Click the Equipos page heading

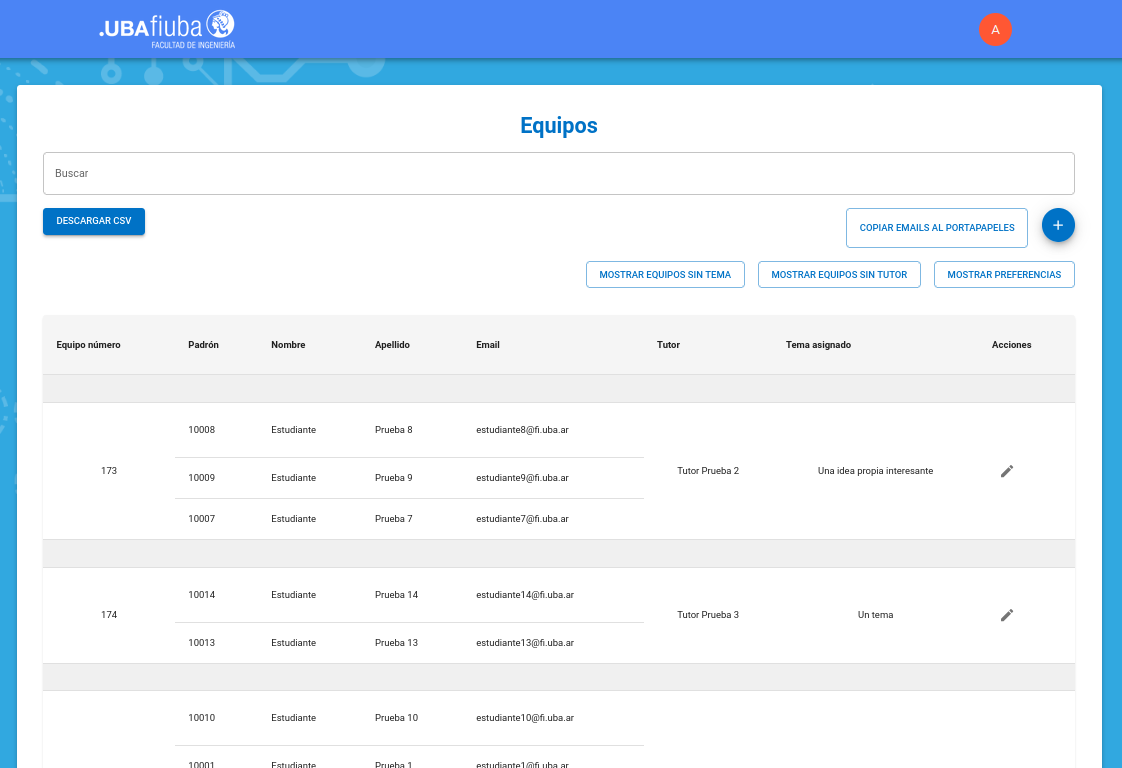(559, 126)
